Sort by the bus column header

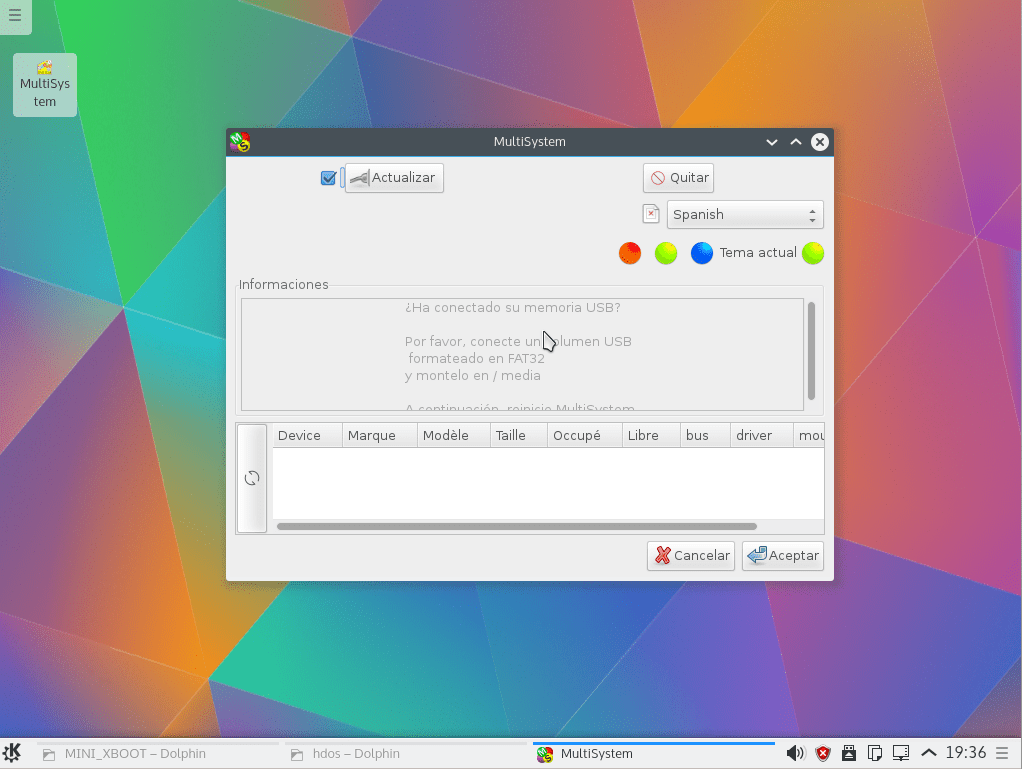pyautogui.click(x=705, y=435)
